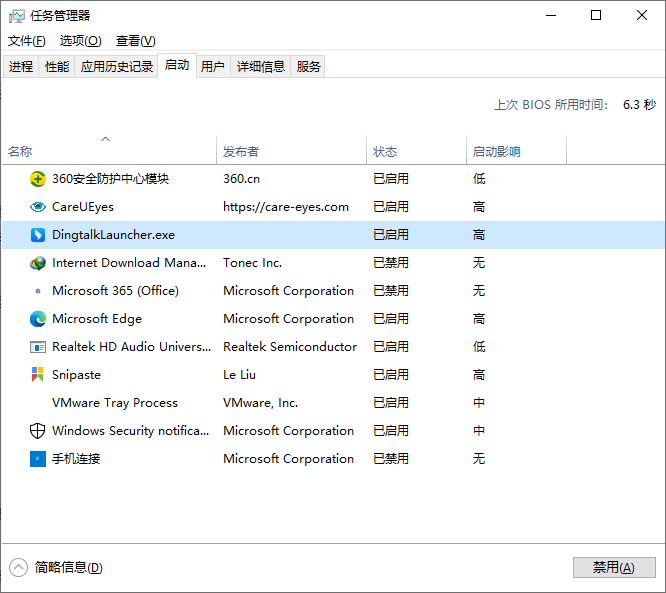Viewport: 666px width, 593px height.
Task: Maximize the Task Manager window
Action: tap(596, 15)
